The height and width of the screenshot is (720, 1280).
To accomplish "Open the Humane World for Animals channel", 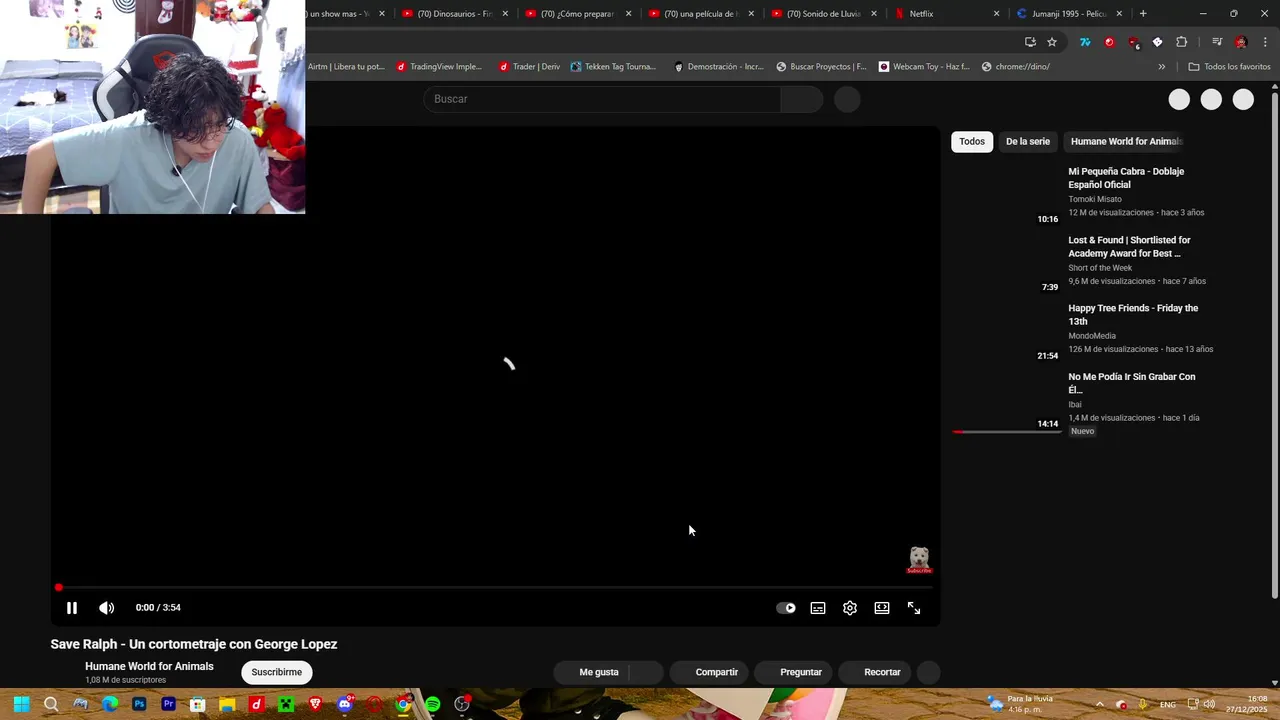I will tap(149, 666).
